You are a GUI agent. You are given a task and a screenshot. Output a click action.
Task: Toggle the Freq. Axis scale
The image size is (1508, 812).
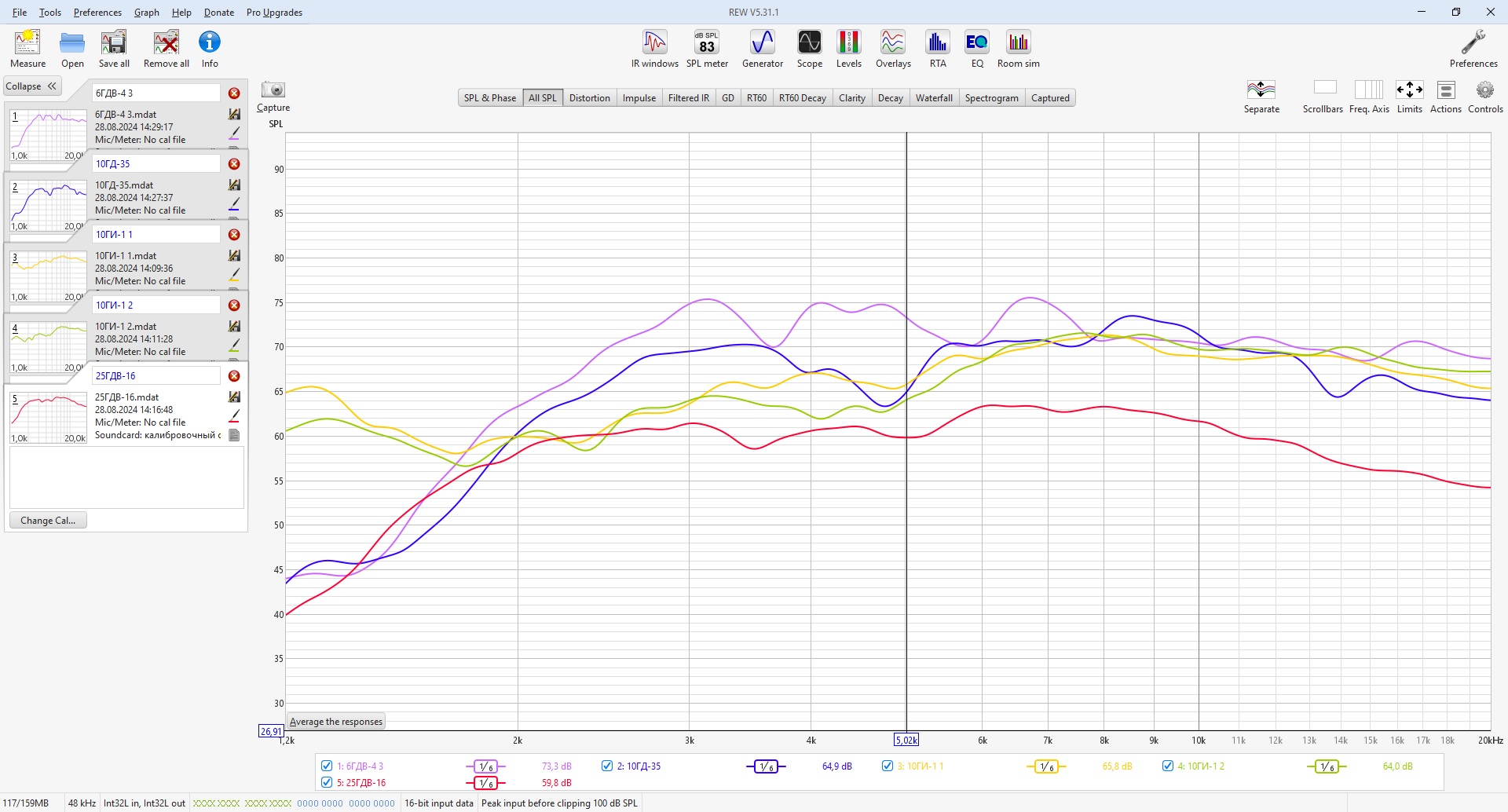click(x=1369, y=97)
